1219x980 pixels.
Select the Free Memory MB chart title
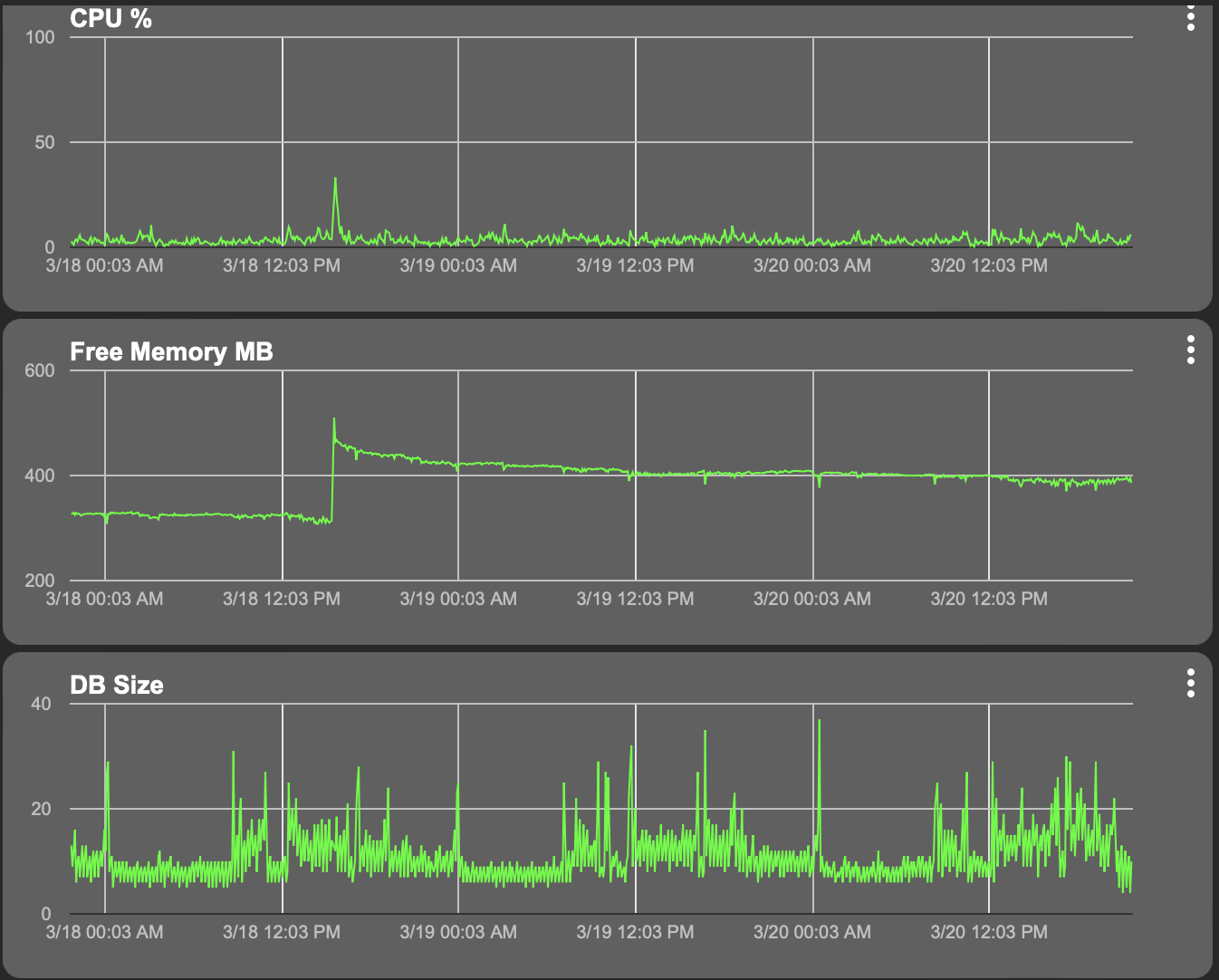coord(171,351)
